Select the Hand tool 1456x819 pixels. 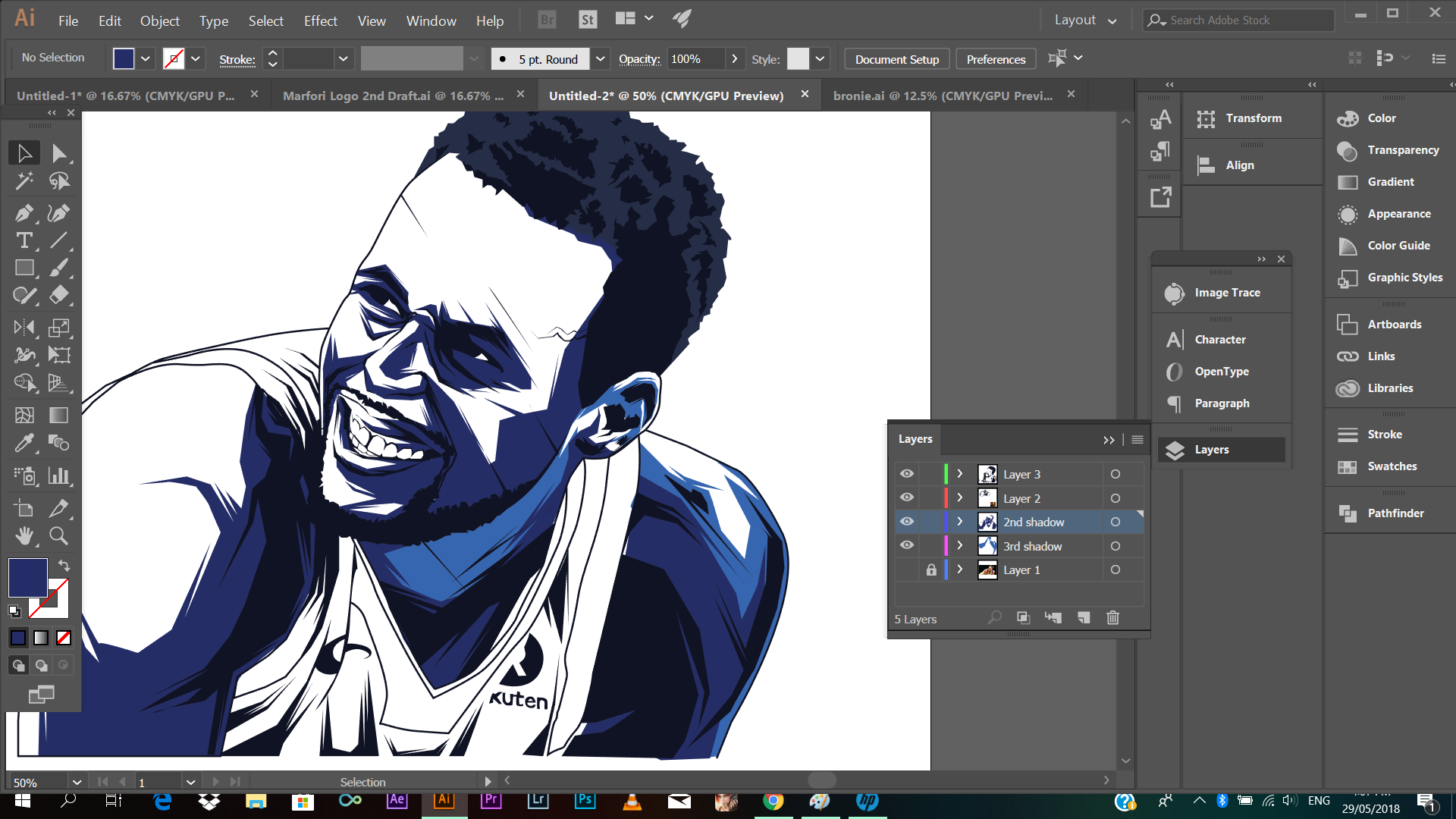tap(24, 536)
